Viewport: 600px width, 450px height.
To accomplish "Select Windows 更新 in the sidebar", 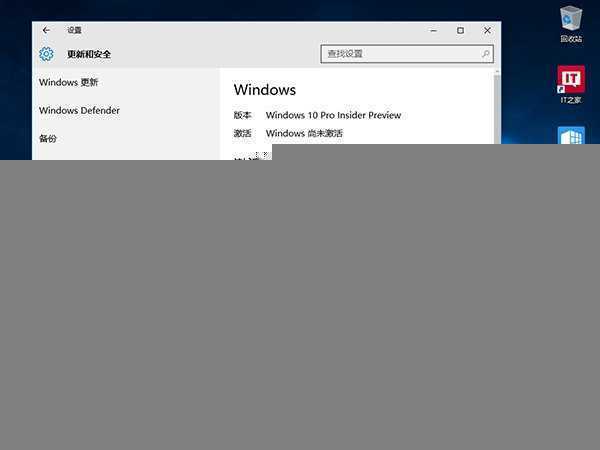I will [x=68, y=82].
